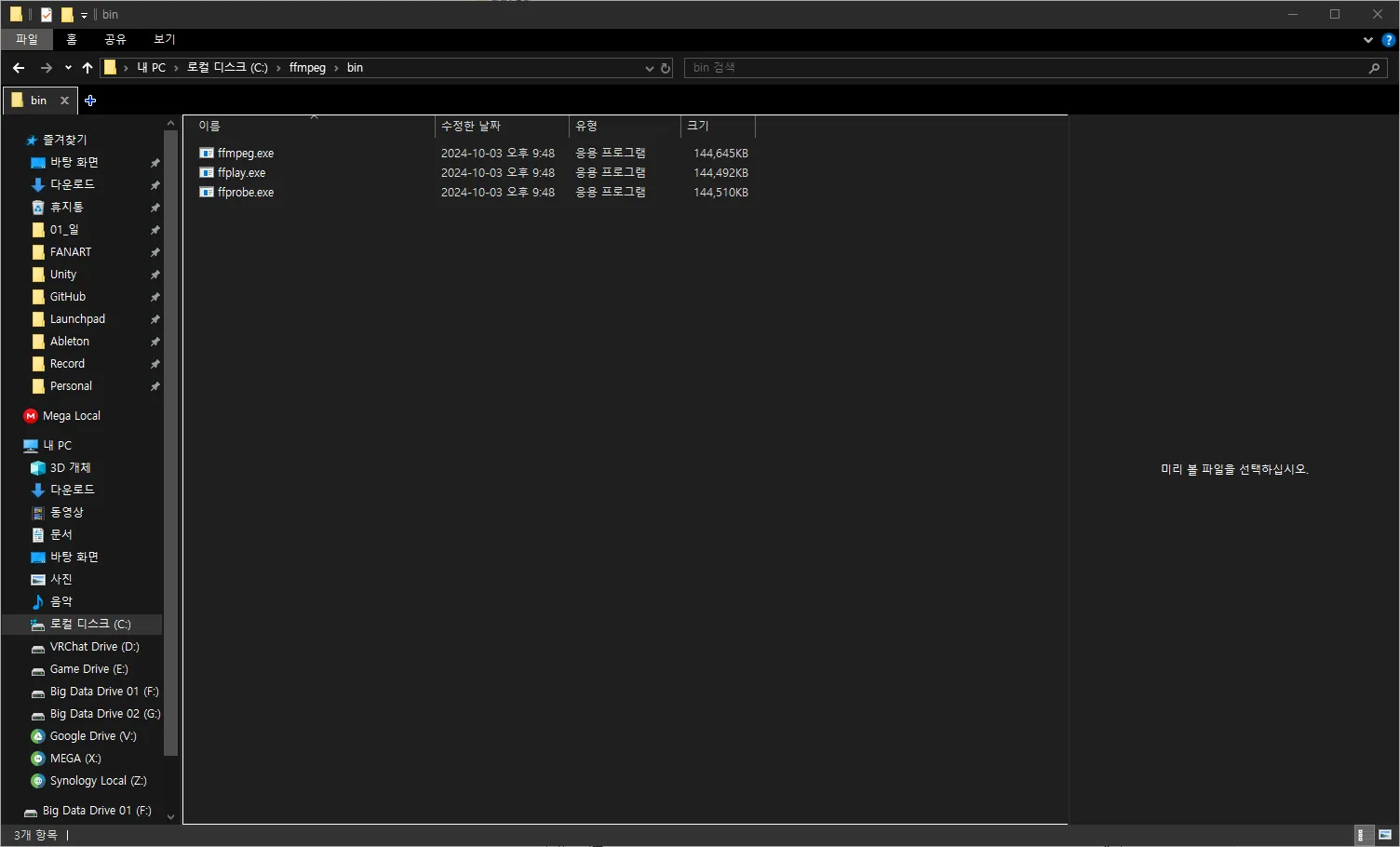The width and height of the screenshot is (1400, 847).
Task: Select the ffprobe.exe file icon
Action: [x=207, y=192]
